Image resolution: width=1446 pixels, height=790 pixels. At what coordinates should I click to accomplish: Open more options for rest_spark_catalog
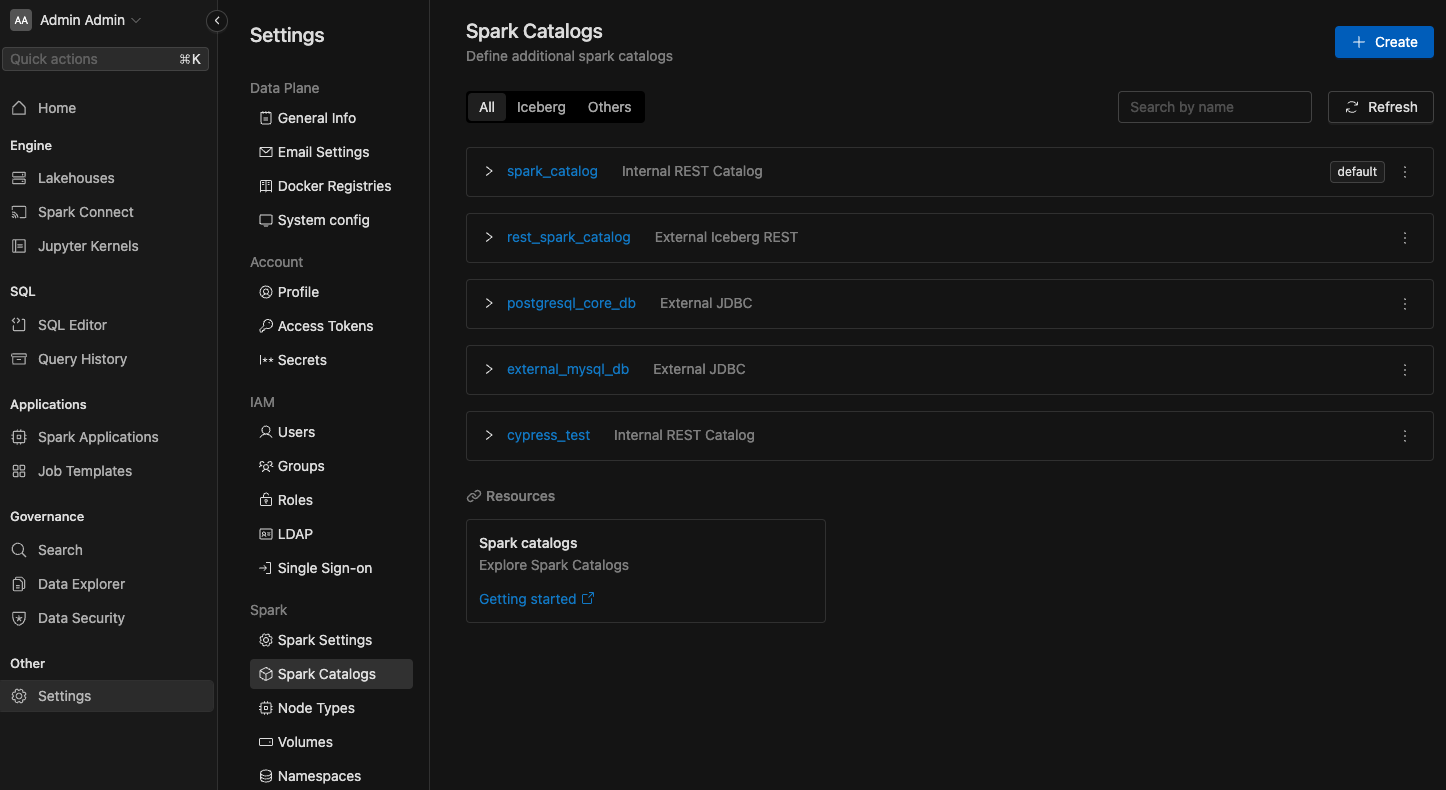click(x=1405, y=238)
